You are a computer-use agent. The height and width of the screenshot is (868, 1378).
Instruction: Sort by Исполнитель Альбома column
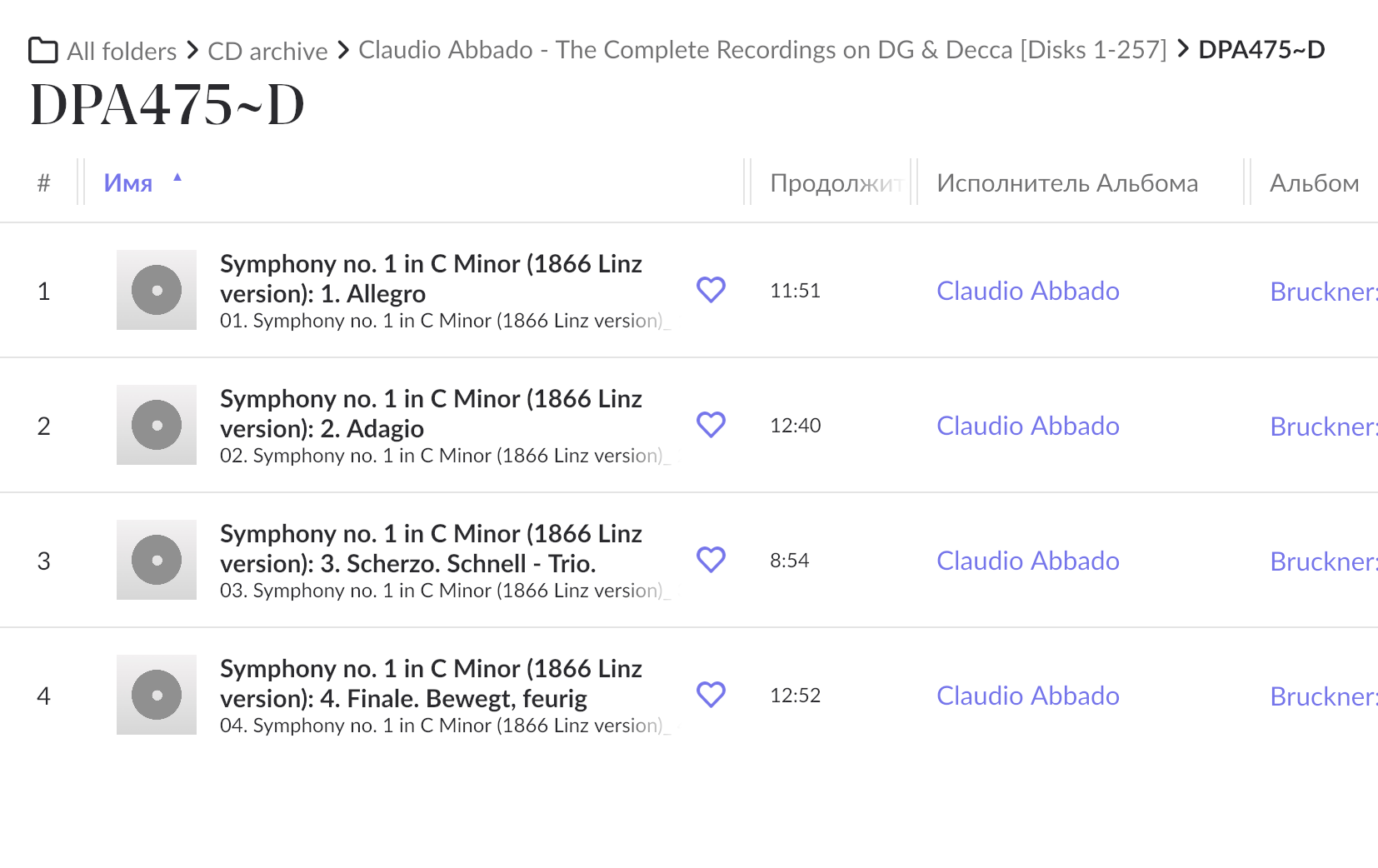1067,182
